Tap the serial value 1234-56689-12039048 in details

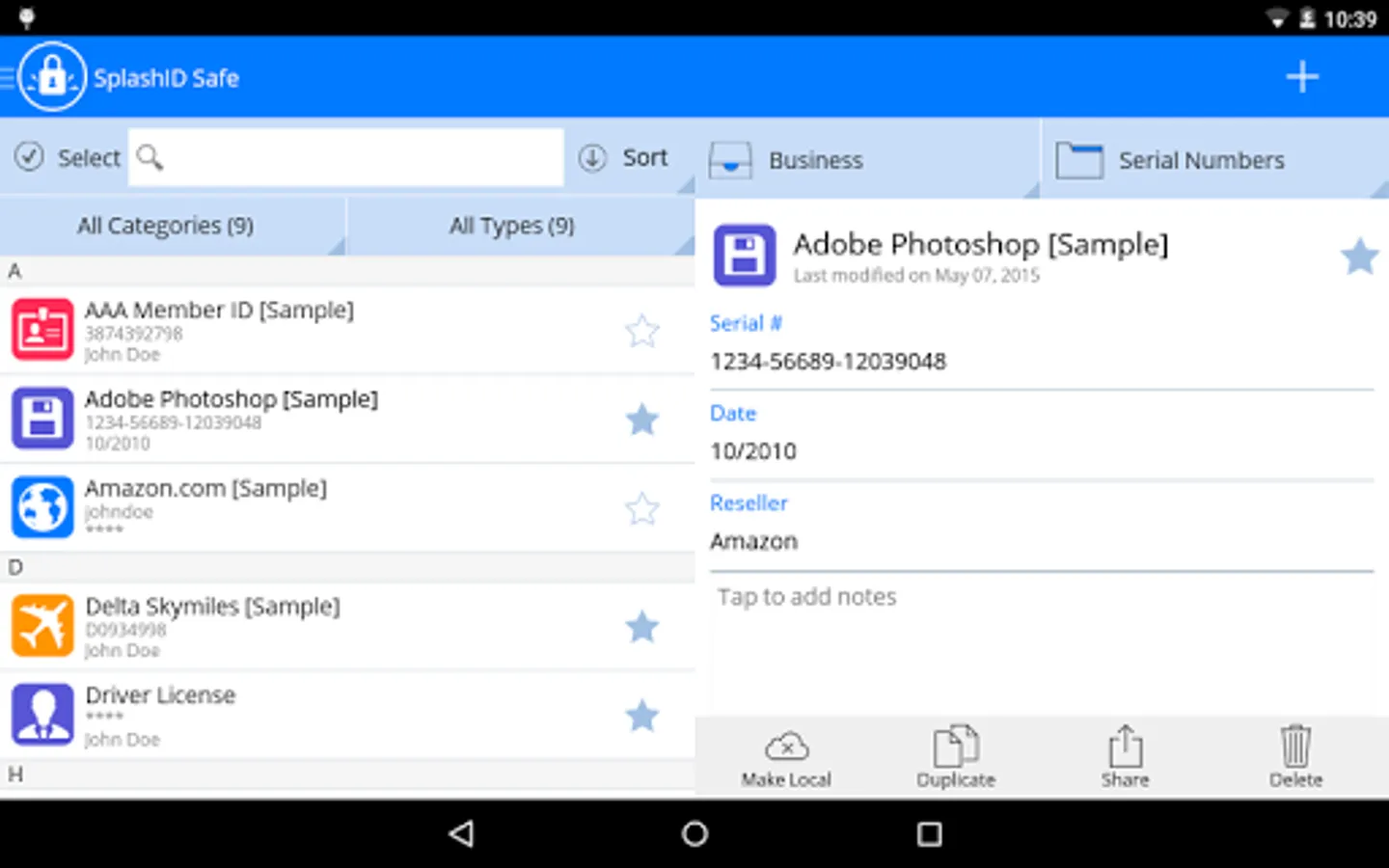coord(828,362)
